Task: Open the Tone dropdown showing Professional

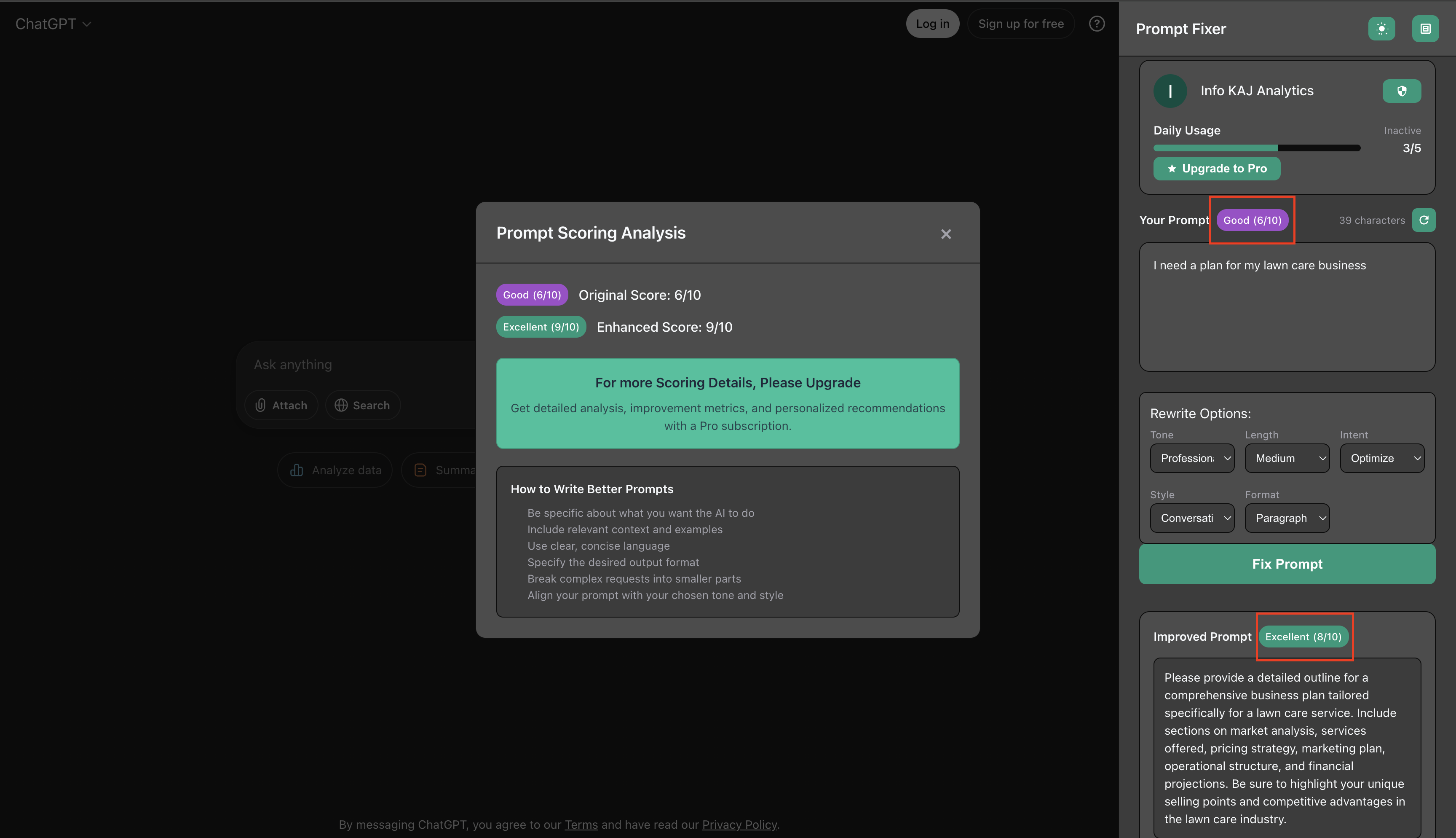Action: click(1191, 458)
